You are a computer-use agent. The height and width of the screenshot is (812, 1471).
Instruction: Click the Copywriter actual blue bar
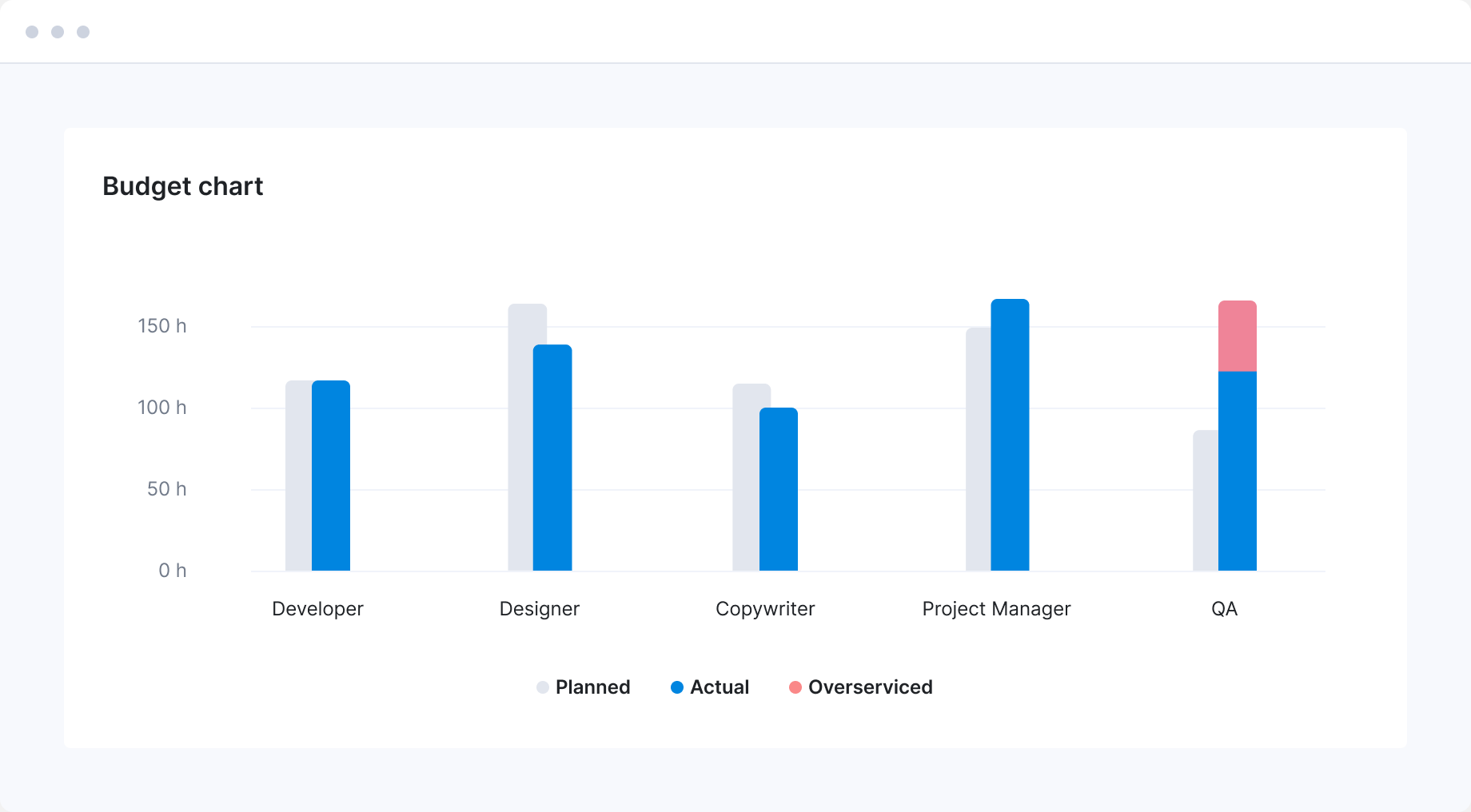coord(779,489)
